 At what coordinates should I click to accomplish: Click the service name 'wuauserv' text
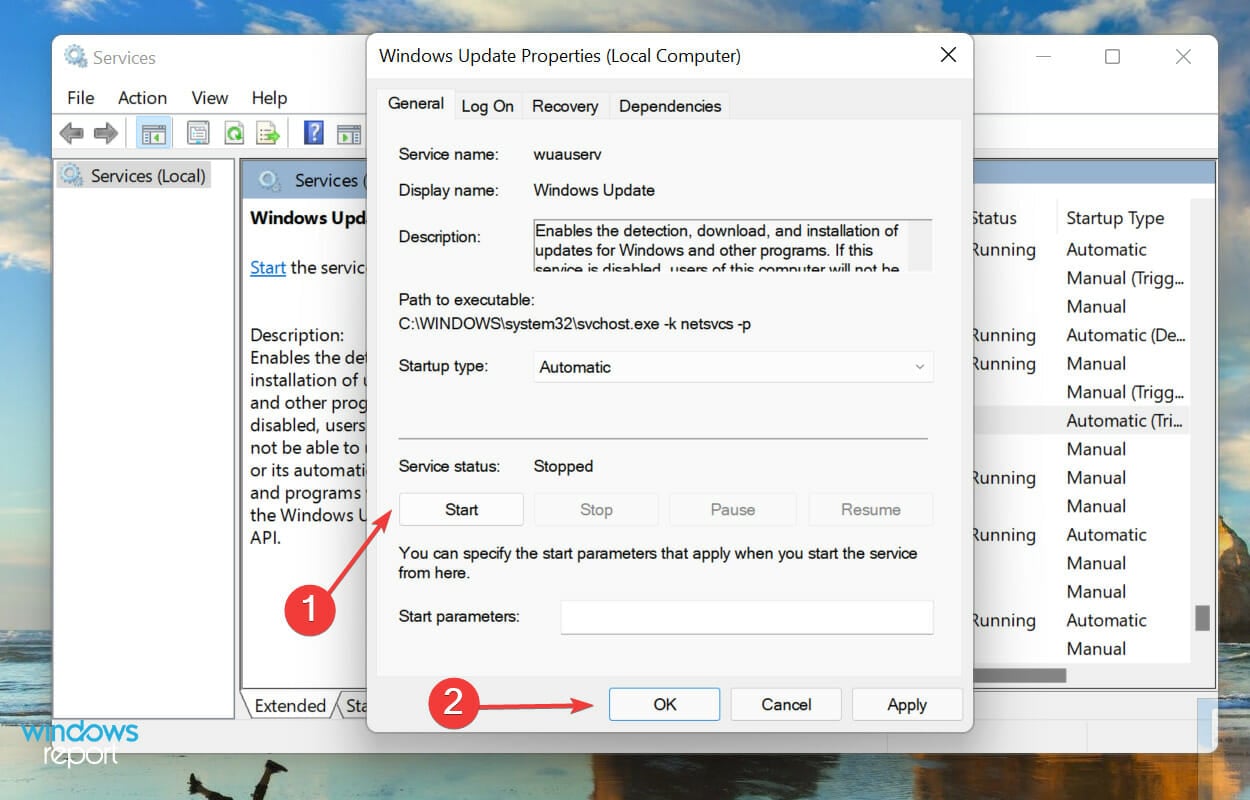coord(568,154)
